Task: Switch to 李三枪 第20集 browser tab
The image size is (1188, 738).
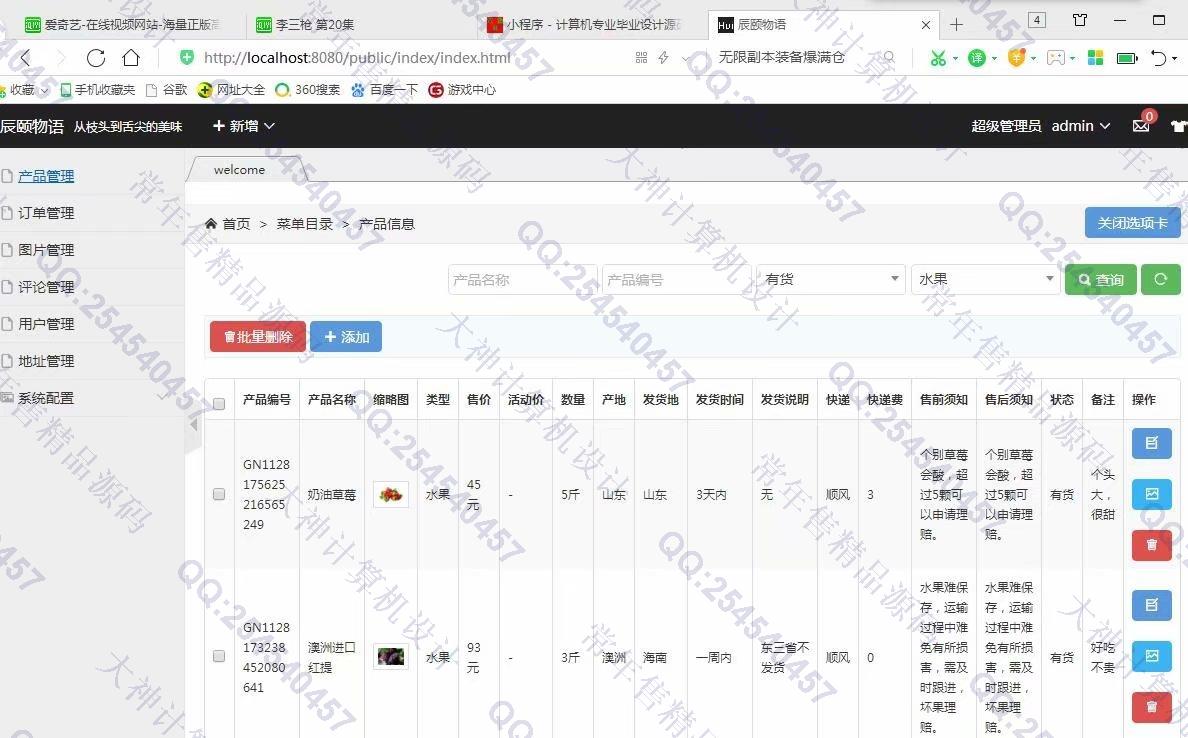Action: click(x=362, y=25)
